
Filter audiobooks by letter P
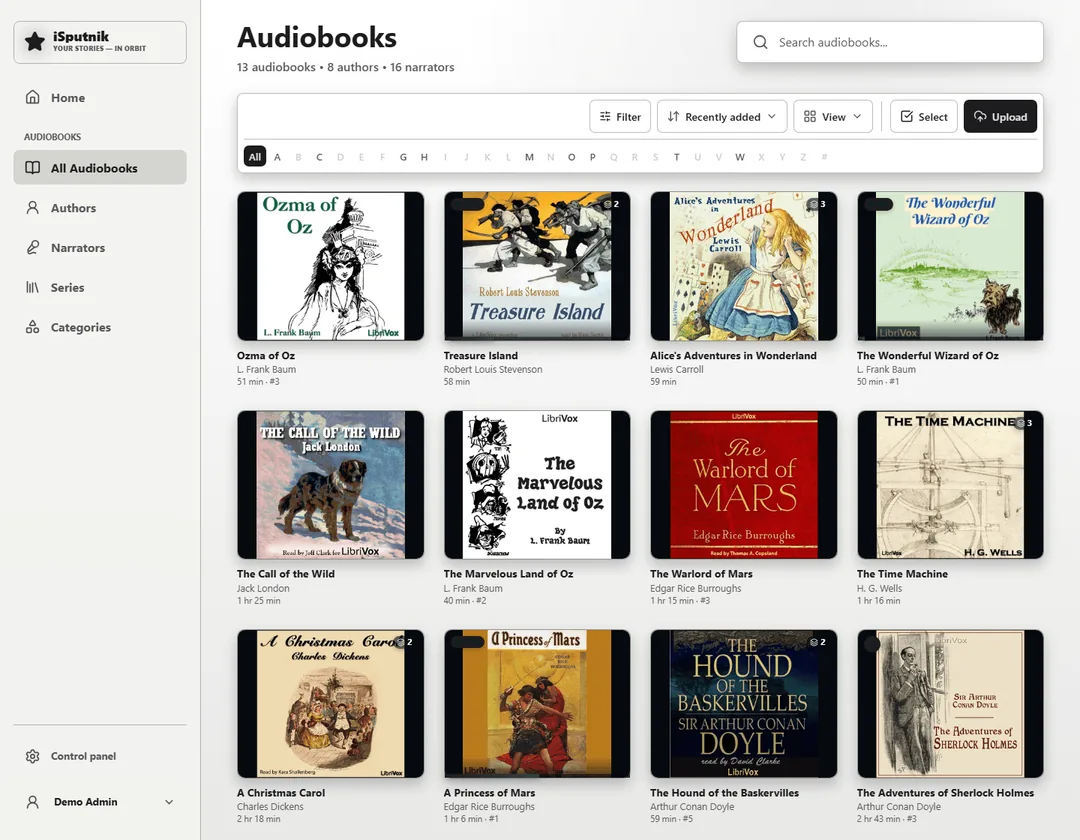592,157
